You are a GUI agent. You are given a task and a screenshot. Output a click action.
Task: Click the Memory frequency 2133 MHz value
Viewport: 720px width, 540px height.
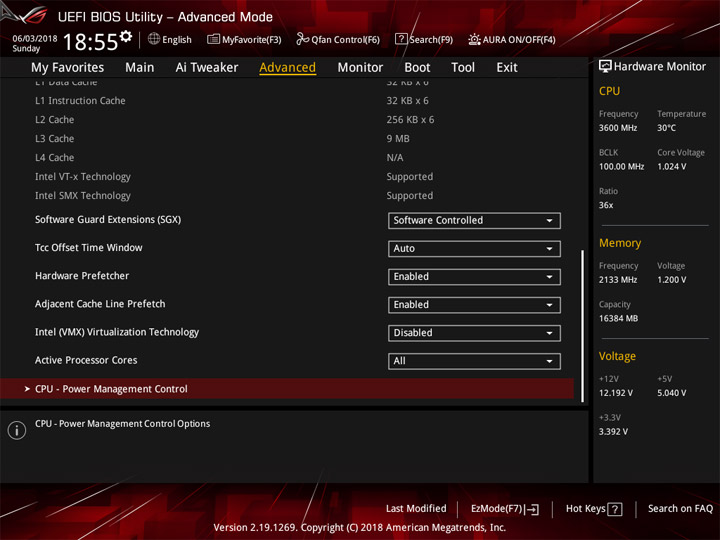618,280
